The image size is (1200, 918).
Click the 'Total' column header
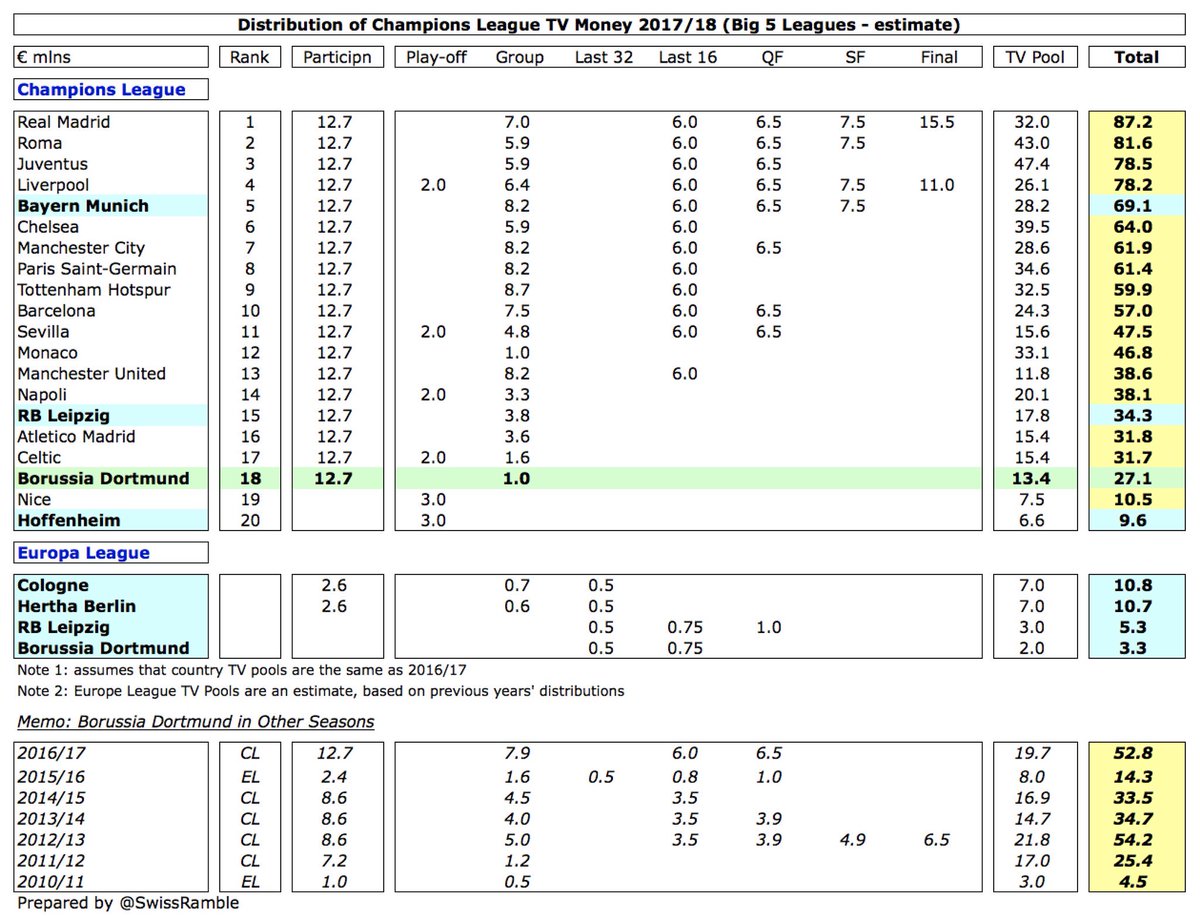pos(1136,57)
